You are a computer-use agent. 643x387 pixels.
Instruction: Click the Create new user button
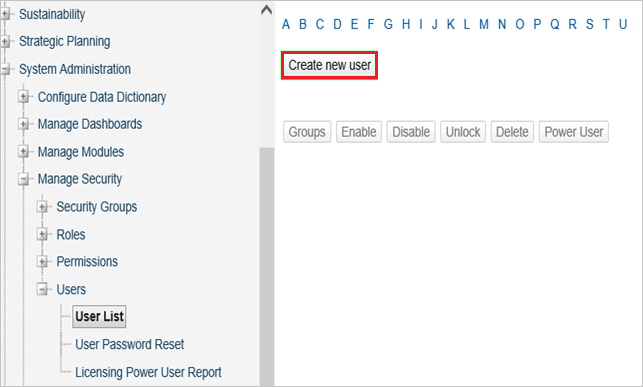329,65
